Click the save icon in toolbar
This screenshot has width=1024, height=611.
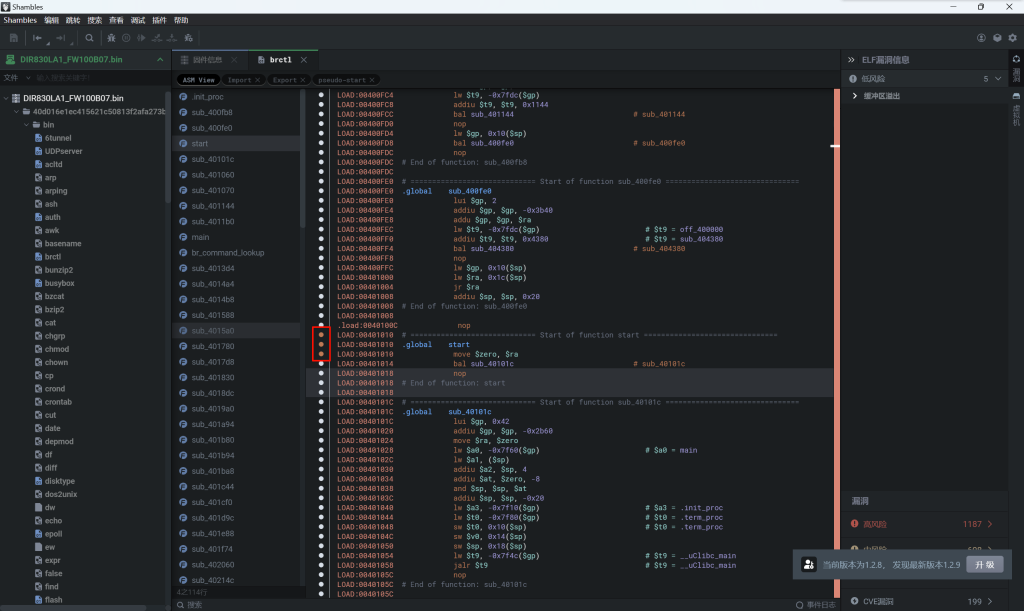click(x=14, y=38)
